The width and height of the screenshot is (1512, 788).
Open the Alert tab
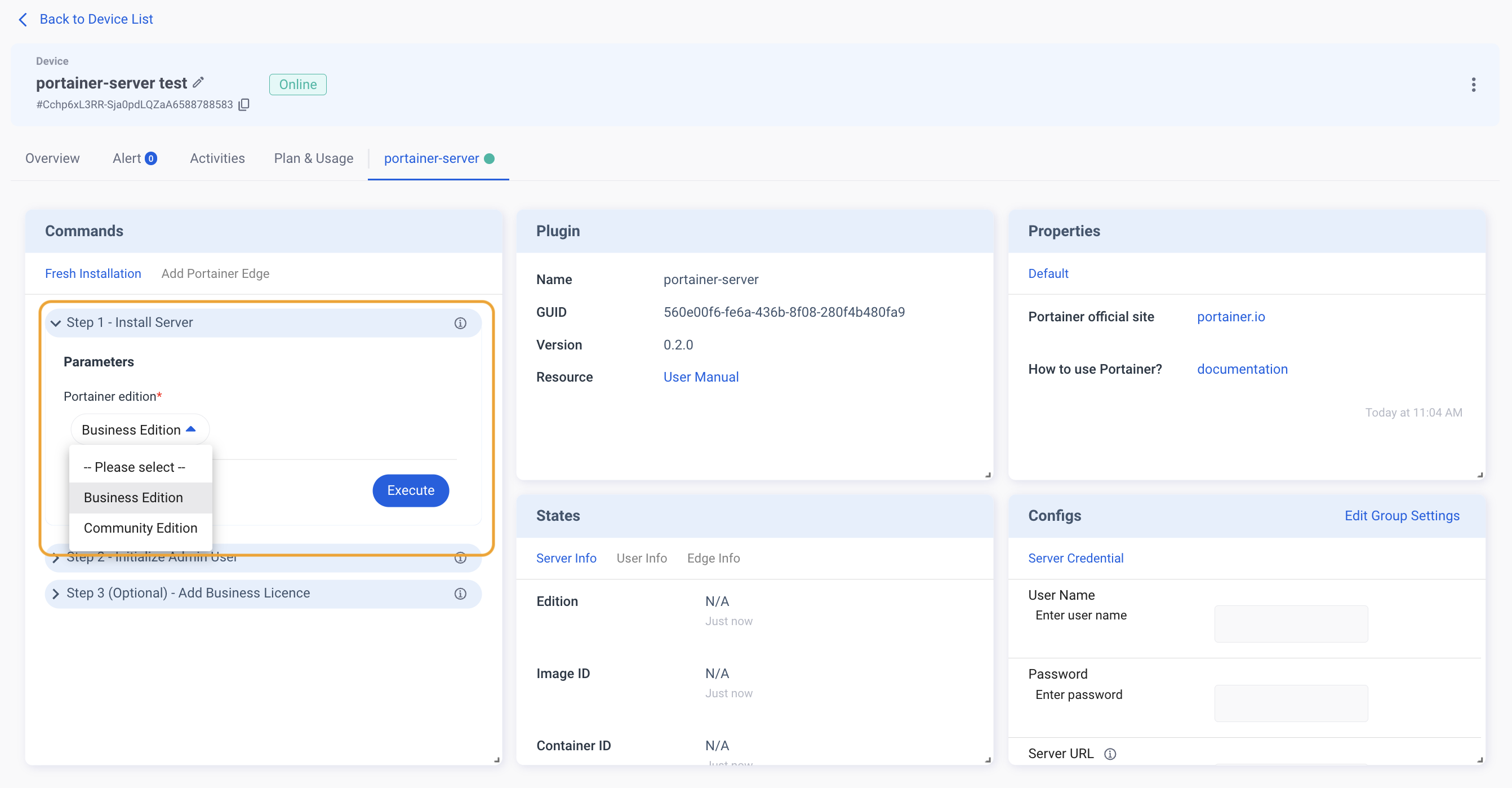135,158
